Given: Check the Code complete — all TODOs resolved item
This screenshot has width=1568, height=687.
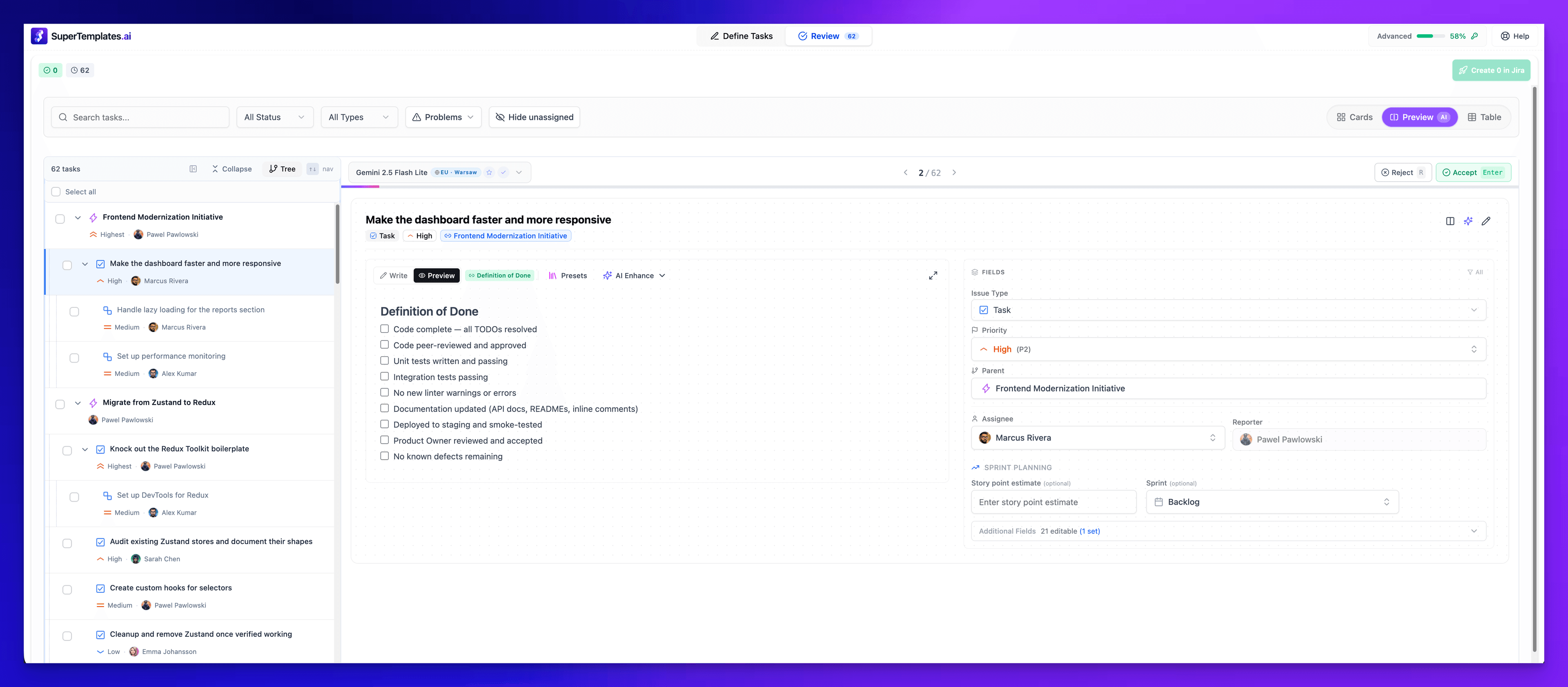Looking at the screenshot, I should pos(384,329).
